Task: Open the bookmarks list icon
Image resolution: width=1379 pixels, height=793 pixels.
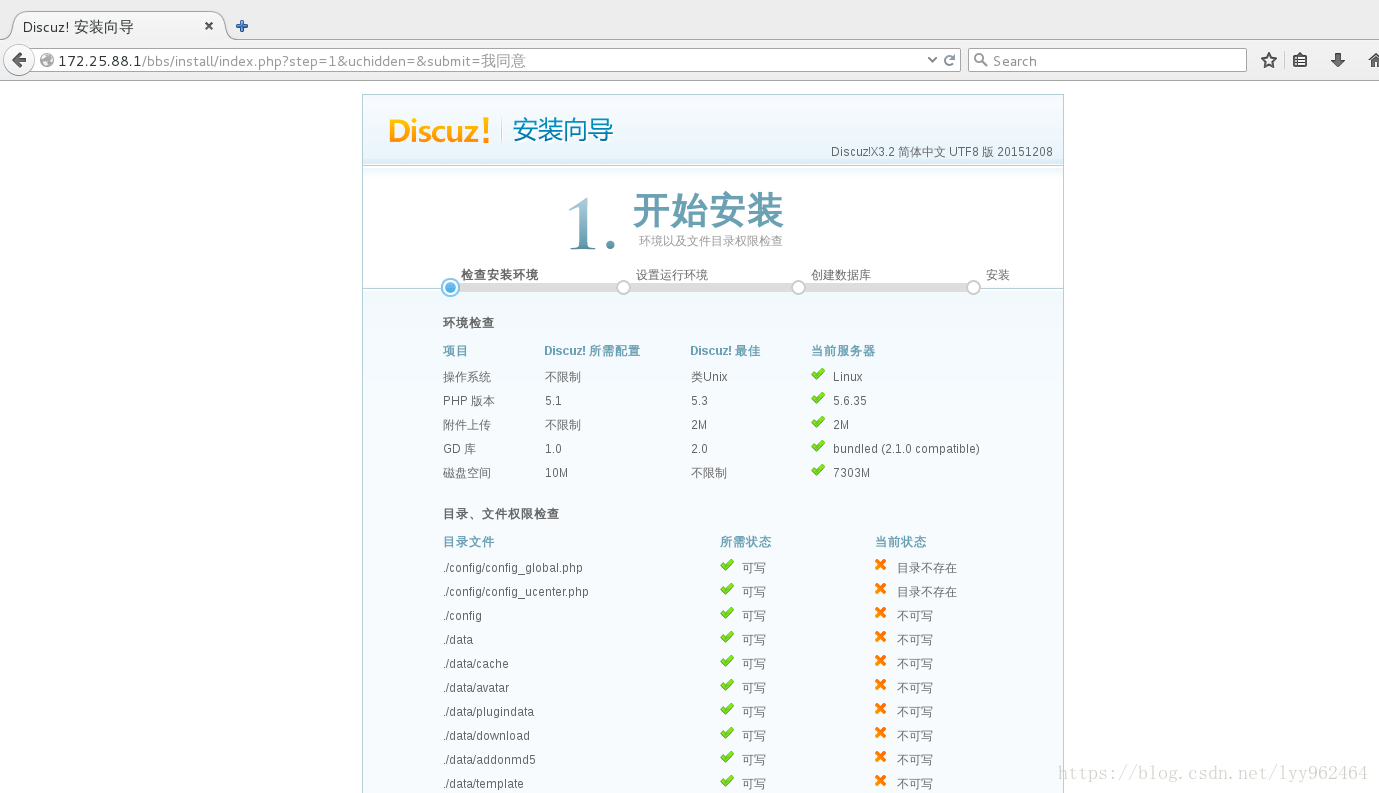Action: [x=1300, y=60]
